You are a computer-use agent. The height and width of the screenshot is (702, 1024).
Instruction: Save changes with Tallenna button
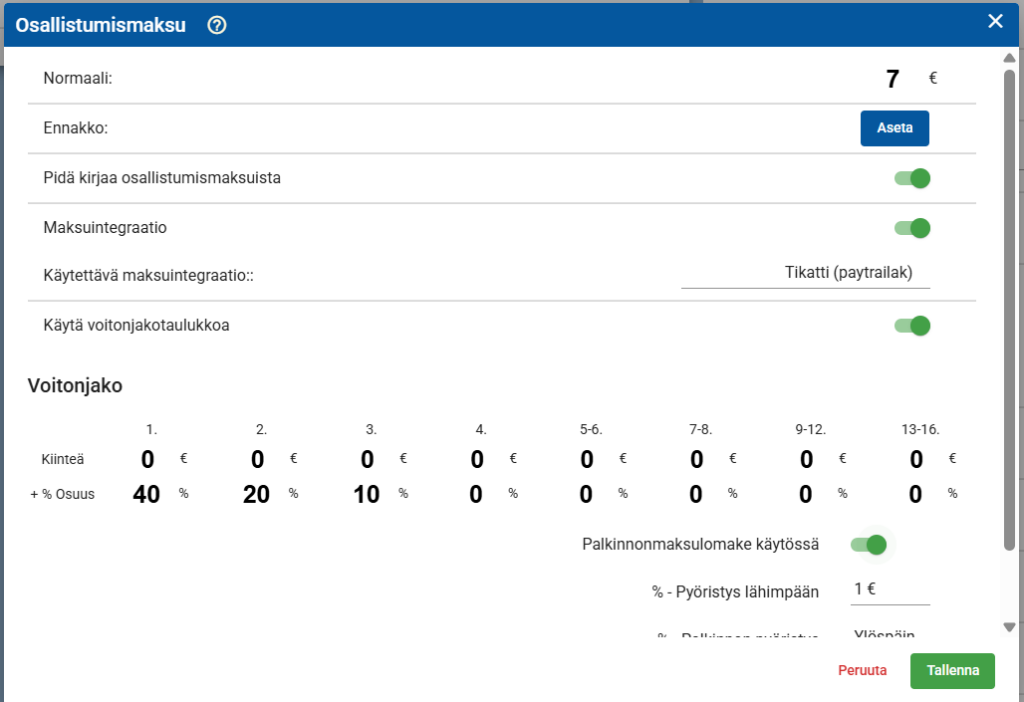(x=952, y=671)
